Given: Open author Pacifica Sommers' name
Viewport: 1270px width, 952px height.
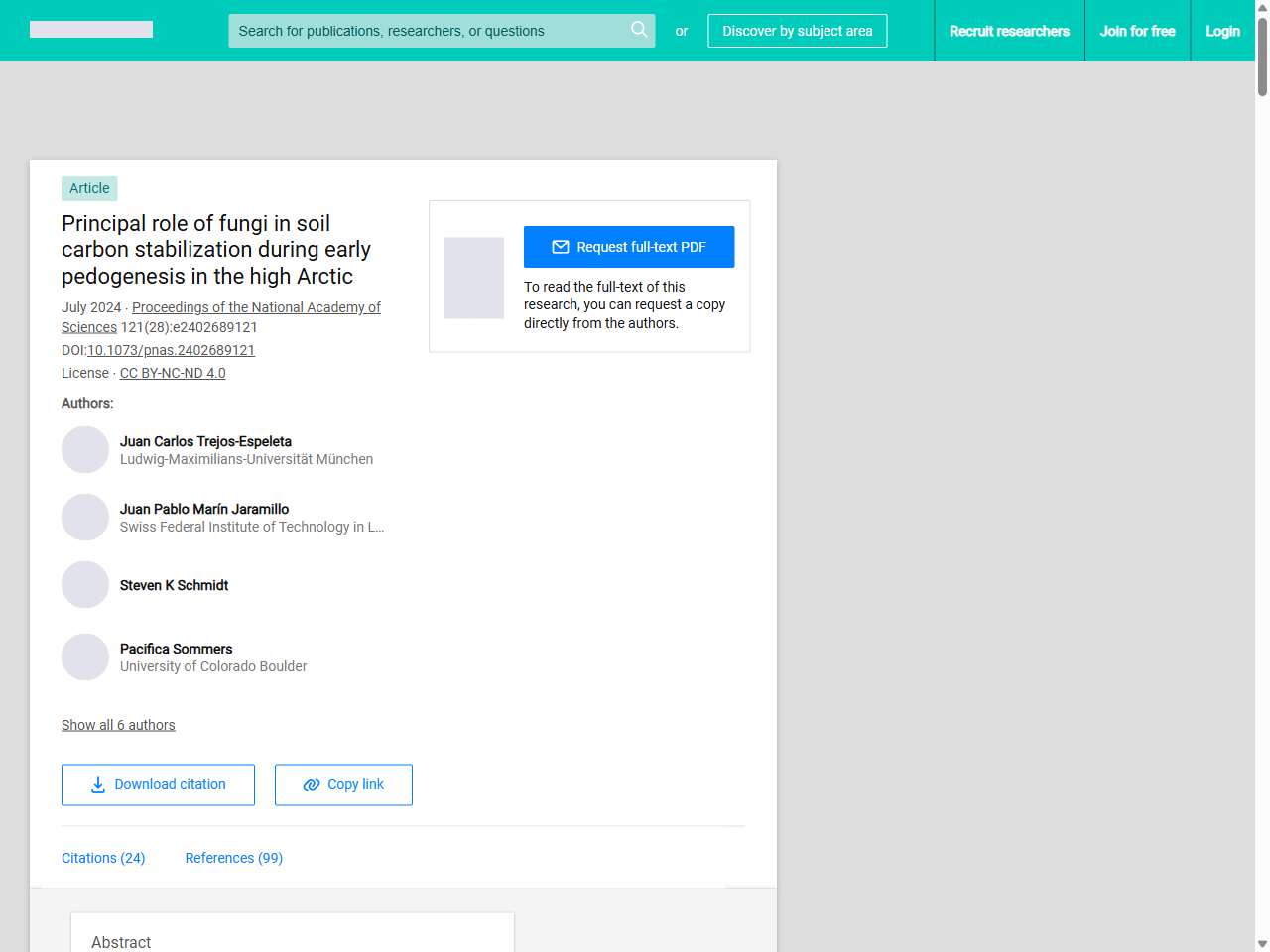Looking at the screenshot, I should [176, 649].
